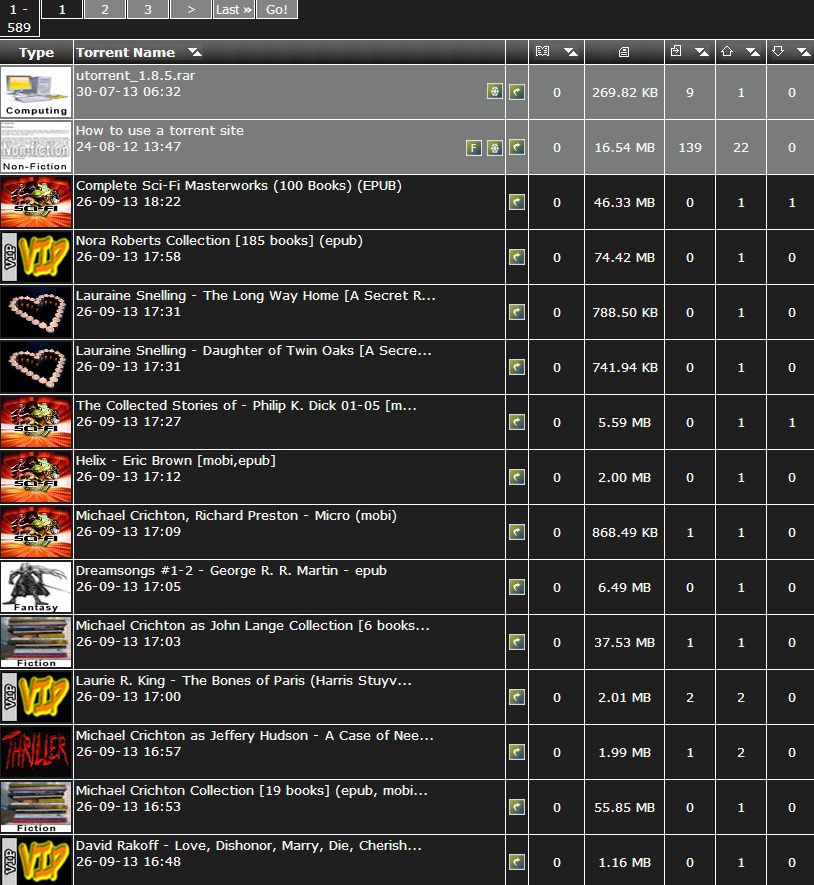Screen dimensions: 814x885
Task: Open Dreamsongs #1-2 - George R. R. Martin link
Action: pyautogui.click(x=231, y=571)
